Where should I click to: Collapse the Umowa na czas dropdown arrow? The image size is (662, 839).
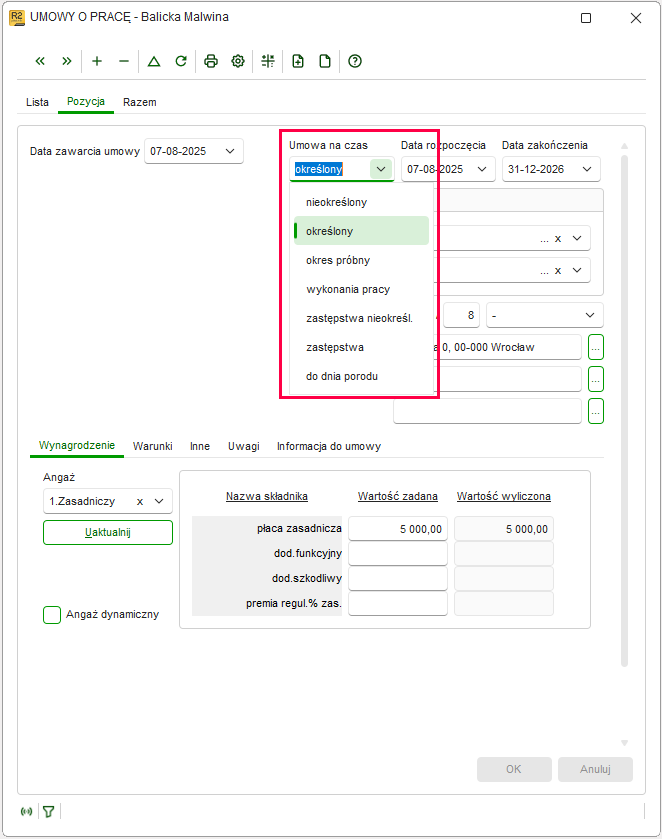(381, 169)
